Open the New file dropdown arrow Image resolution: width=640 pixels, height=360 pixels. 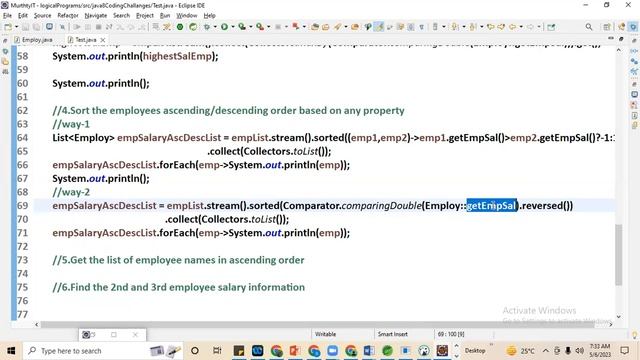(x=16, y=27)
